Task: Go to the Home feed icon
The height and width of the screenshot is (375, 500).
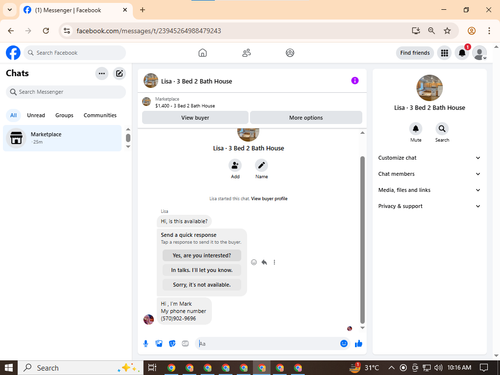Action: (x=202, y=53)
